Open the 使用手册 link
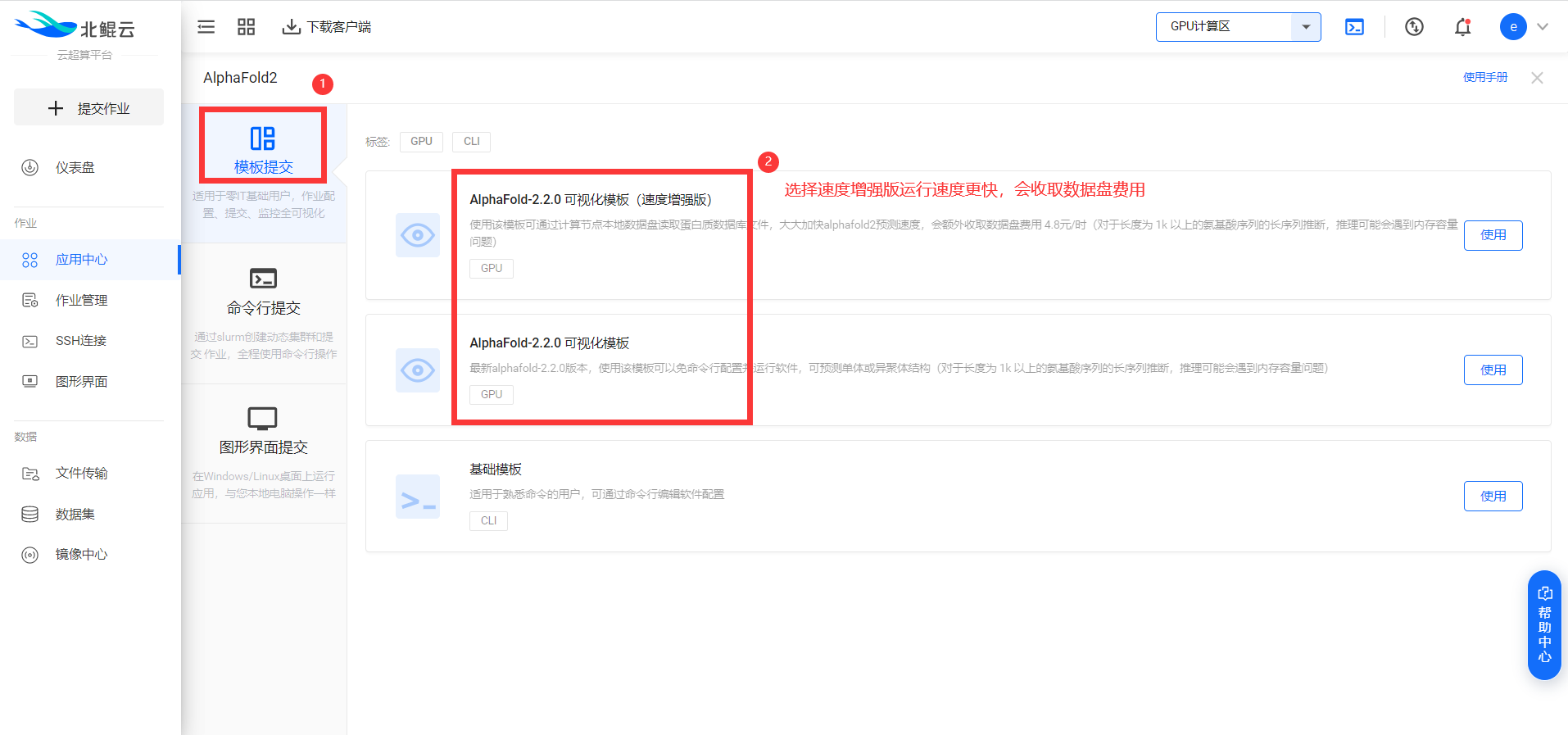The image size is (1568, 735). click(x=1485, y=77)
